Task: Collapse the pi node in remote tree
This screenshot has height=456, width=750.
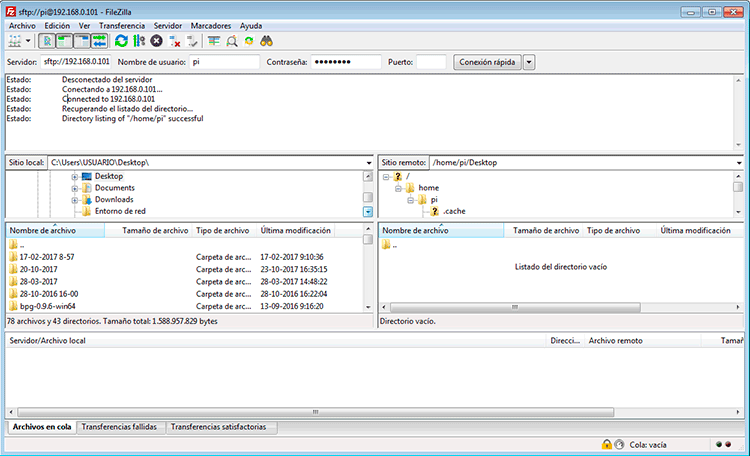Action: (410, 200)
